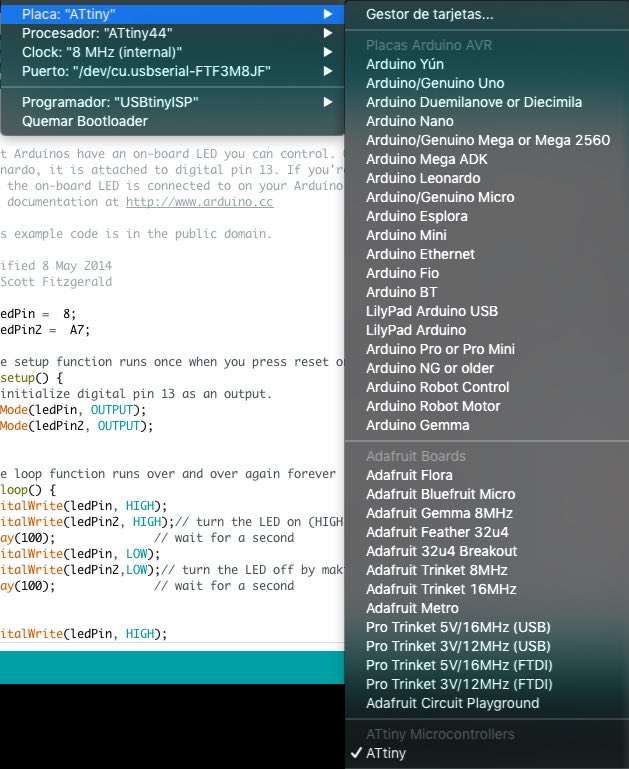
Task: Select Arduino Nano board
Action: [409, 121]
